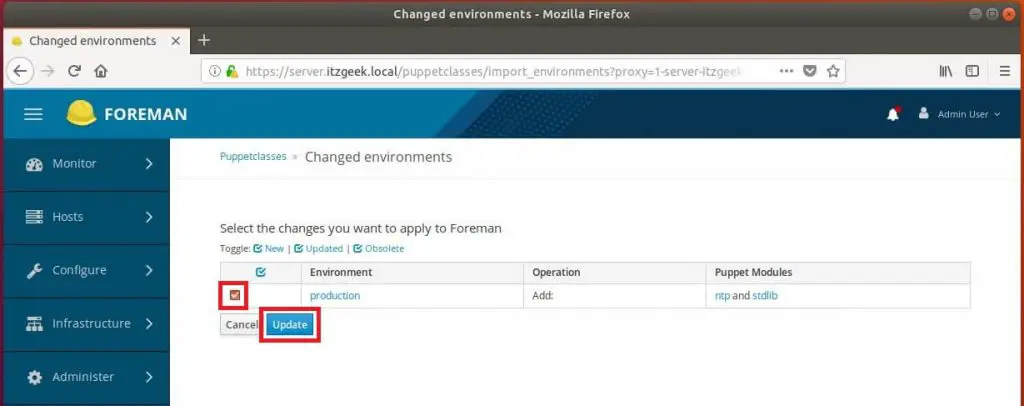1024x406 pixels.
Task: Save the page to Pocket
Action: pyautogui.click(x=810, y=71)
